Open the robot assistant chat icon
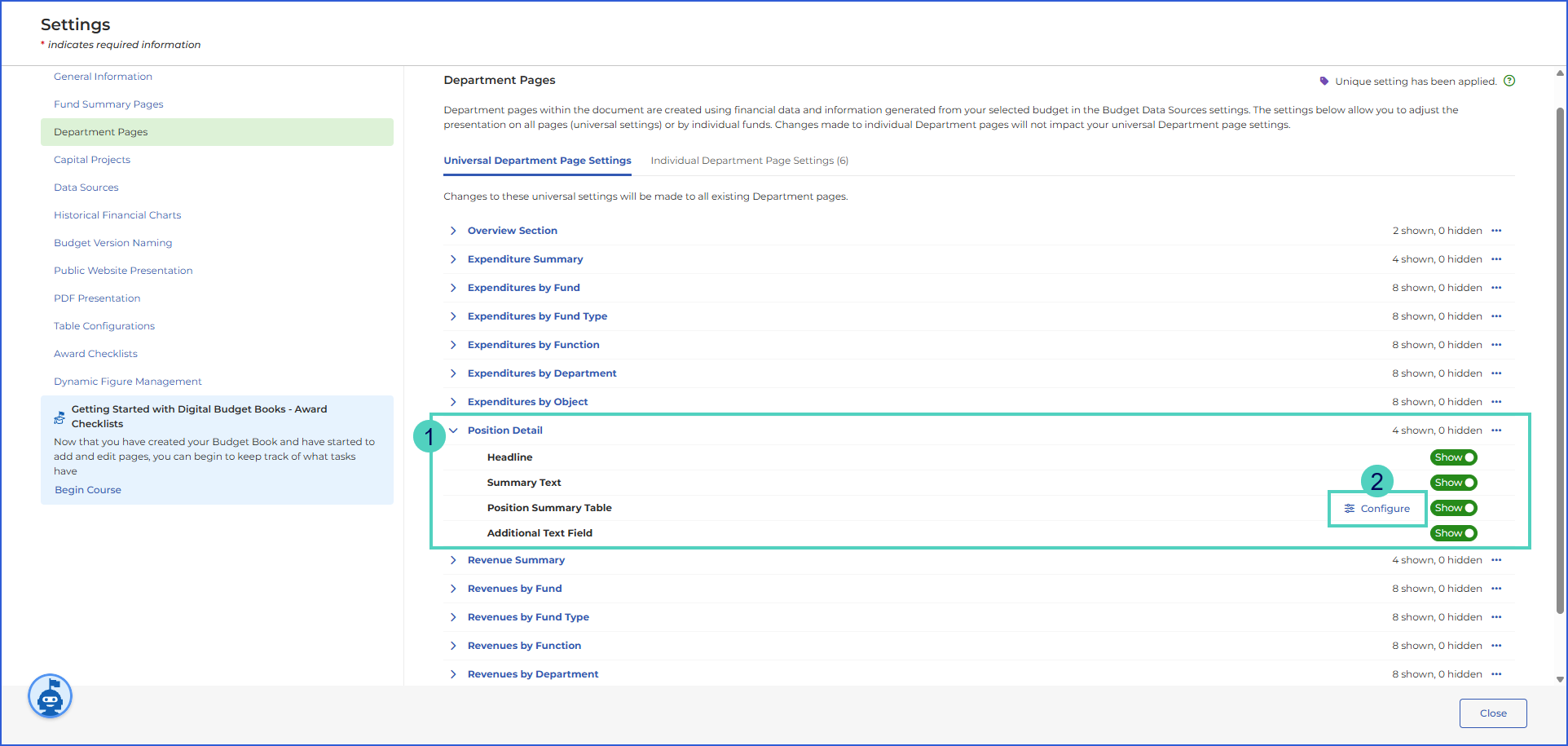The image size is (1568, 746). pos(51,696)
